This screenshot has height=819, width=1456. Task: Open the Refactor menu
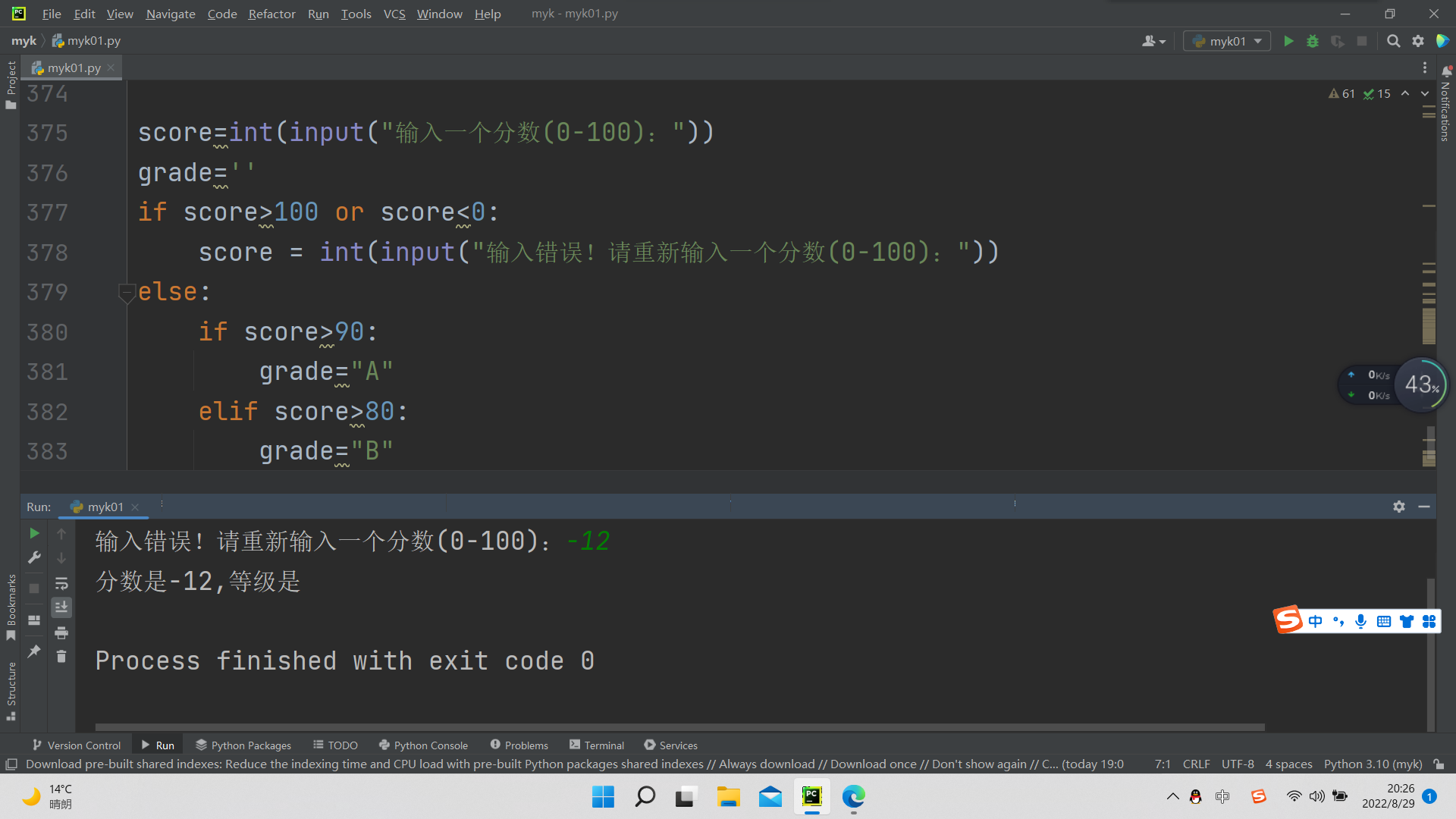(x=271, y=14)
